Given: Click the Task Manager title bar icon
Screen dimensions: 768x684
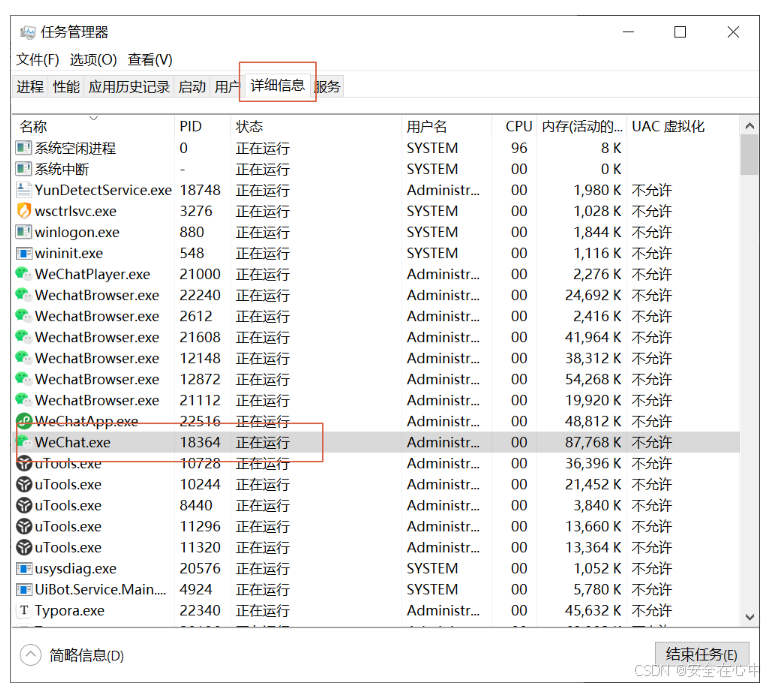Looking at the screenshot, I should [27, 32].
